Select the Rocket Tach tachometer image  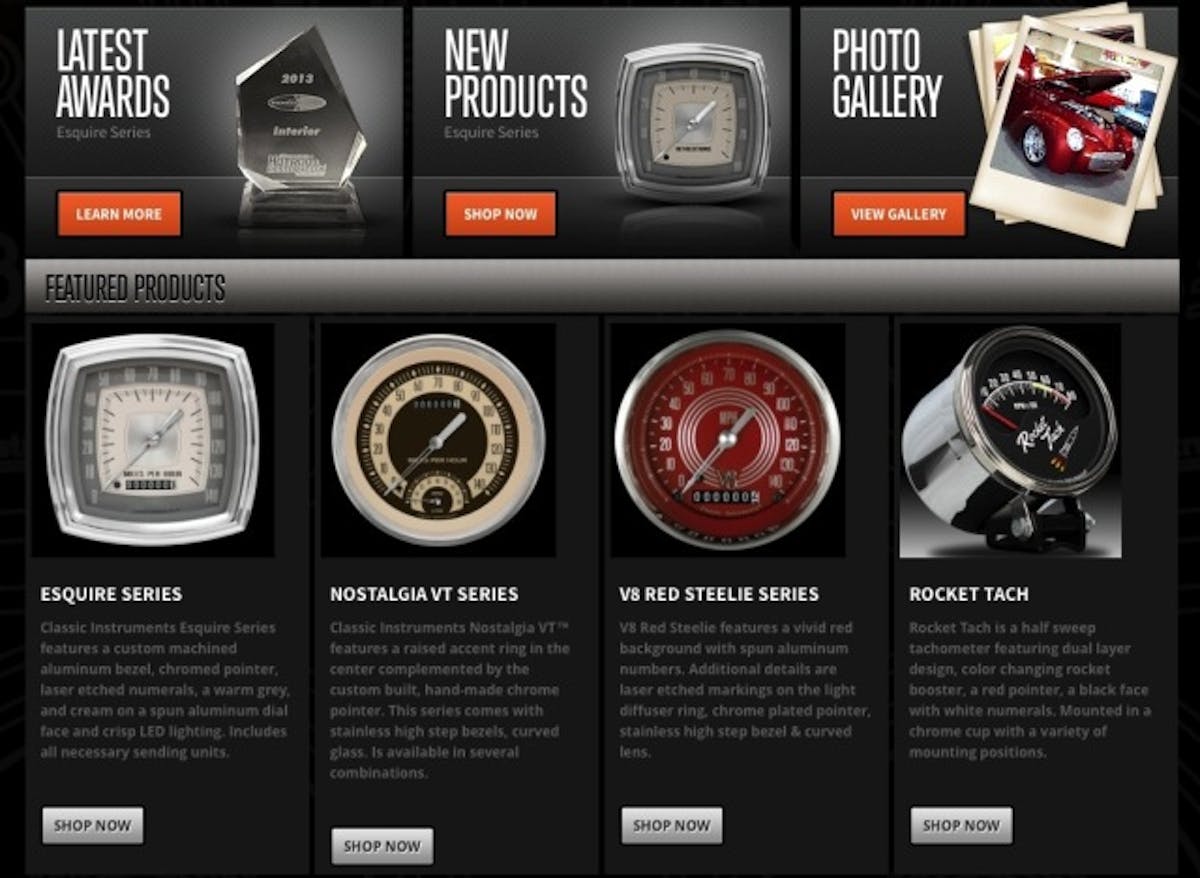pos(1010,440)
